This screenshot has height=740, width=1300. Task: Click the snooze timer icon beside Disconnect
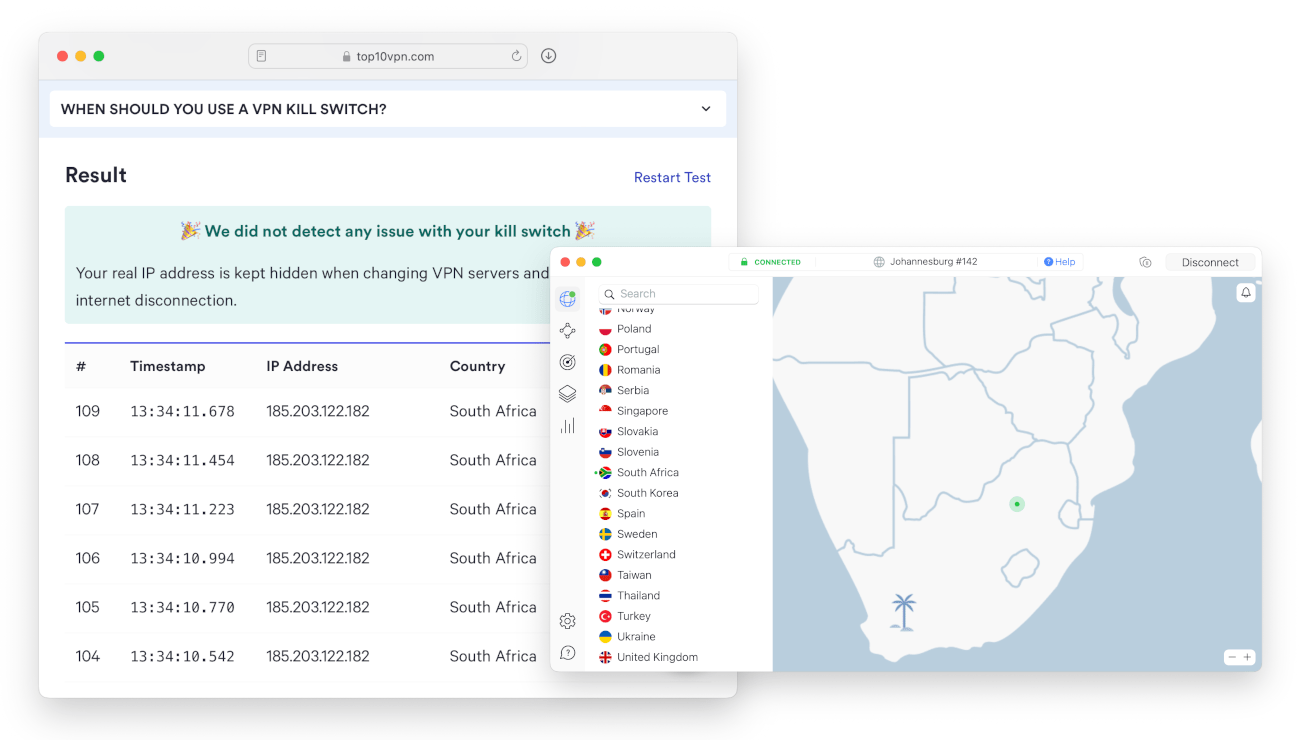1145,261
